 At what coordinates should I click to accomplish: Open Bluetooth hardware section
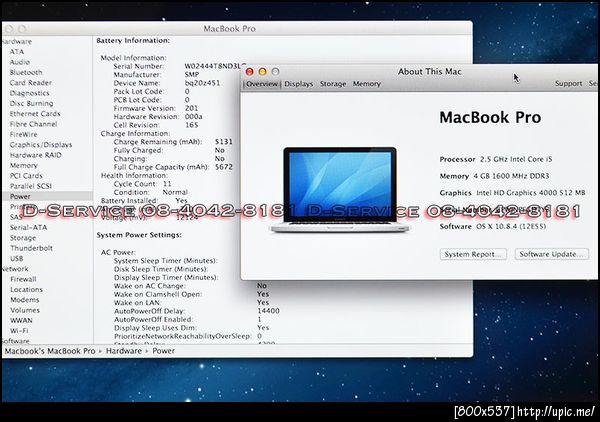[x=26, y=72]
